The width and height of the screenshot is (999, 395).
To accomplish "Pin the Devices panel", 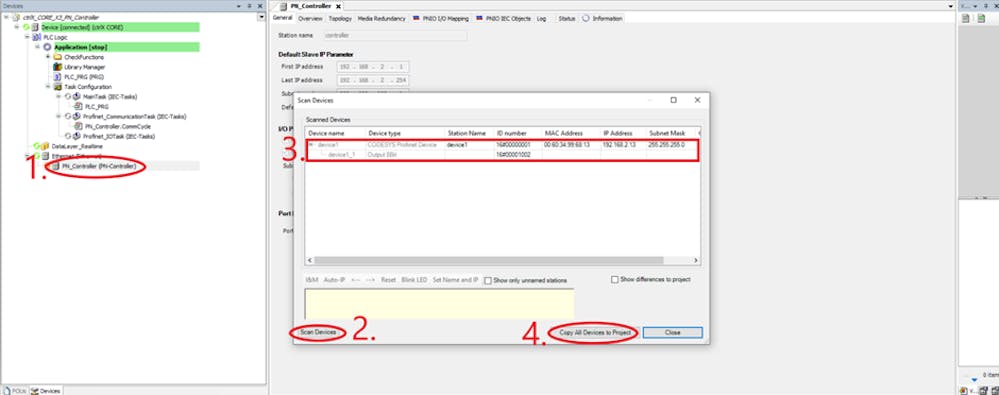I will (x=250, y=6).
